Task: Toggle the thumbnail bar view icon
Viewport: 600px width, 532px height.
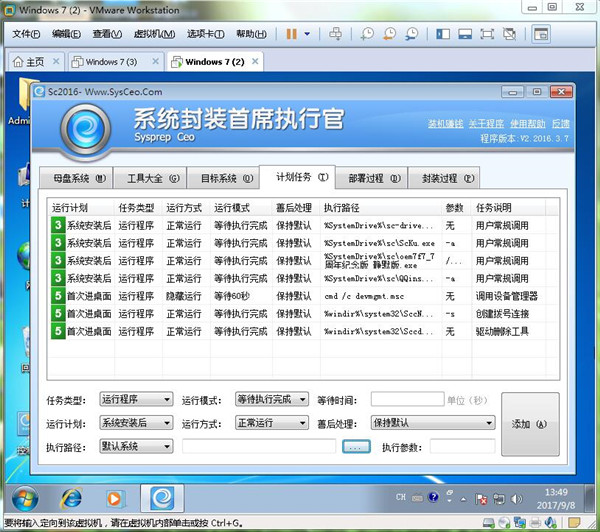Action: (x=465, y=34)
